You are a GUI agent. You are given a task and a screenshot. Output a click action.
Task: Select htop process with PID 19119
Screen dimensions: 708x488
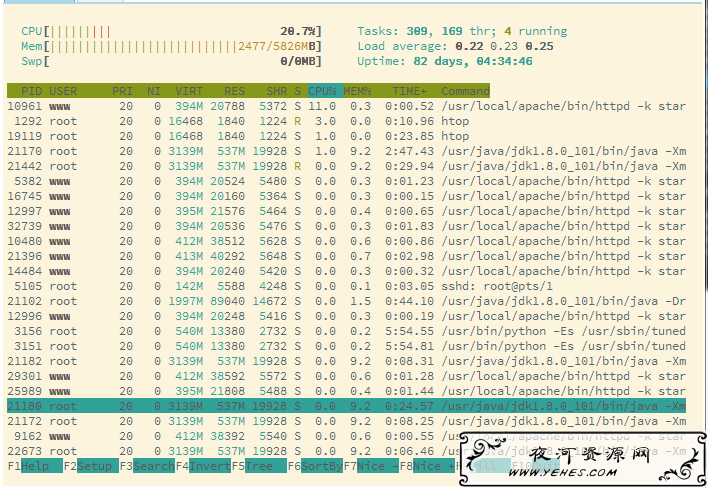pos(346,136)
